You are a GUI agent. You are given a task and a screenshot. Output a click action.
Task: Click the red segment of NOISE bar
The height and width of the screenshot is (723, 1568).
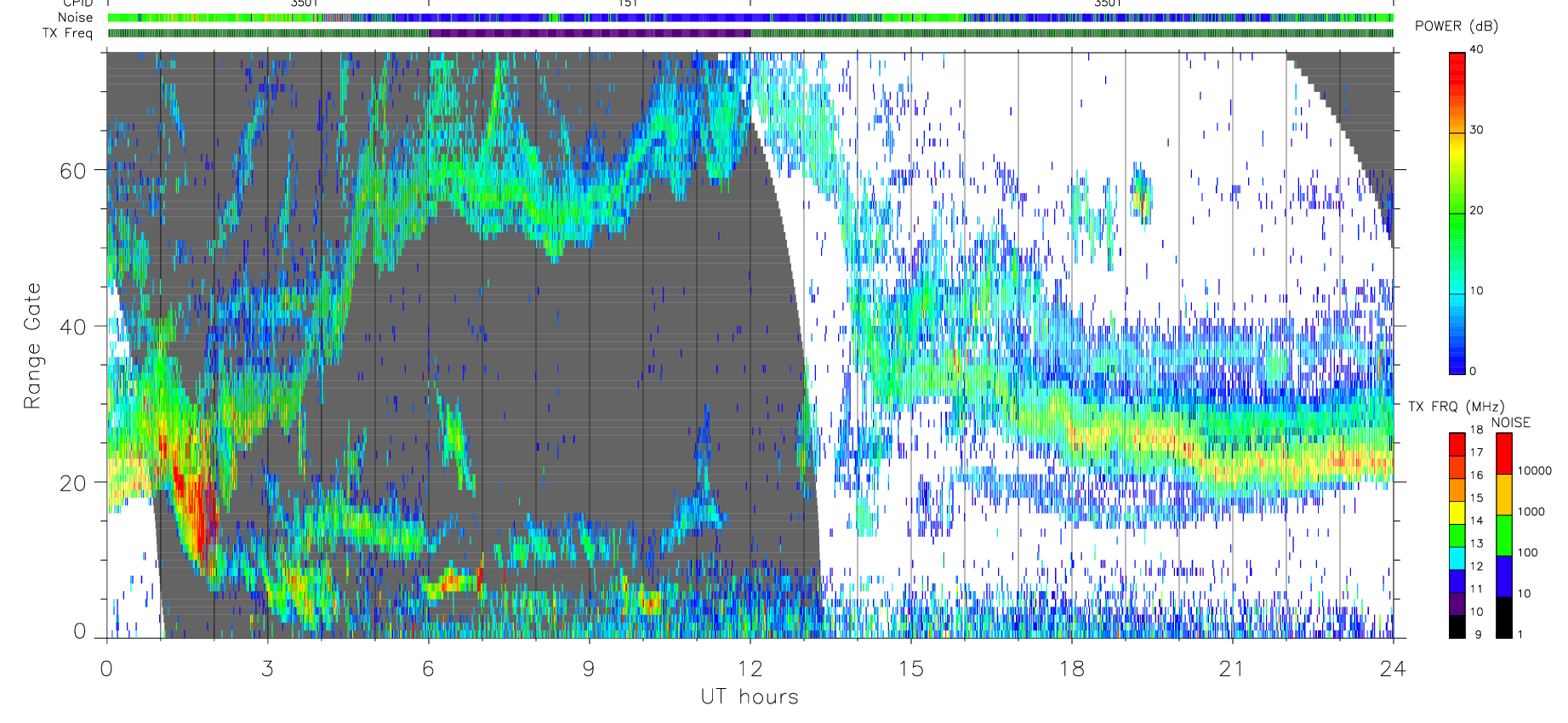tap(1504, 453)
